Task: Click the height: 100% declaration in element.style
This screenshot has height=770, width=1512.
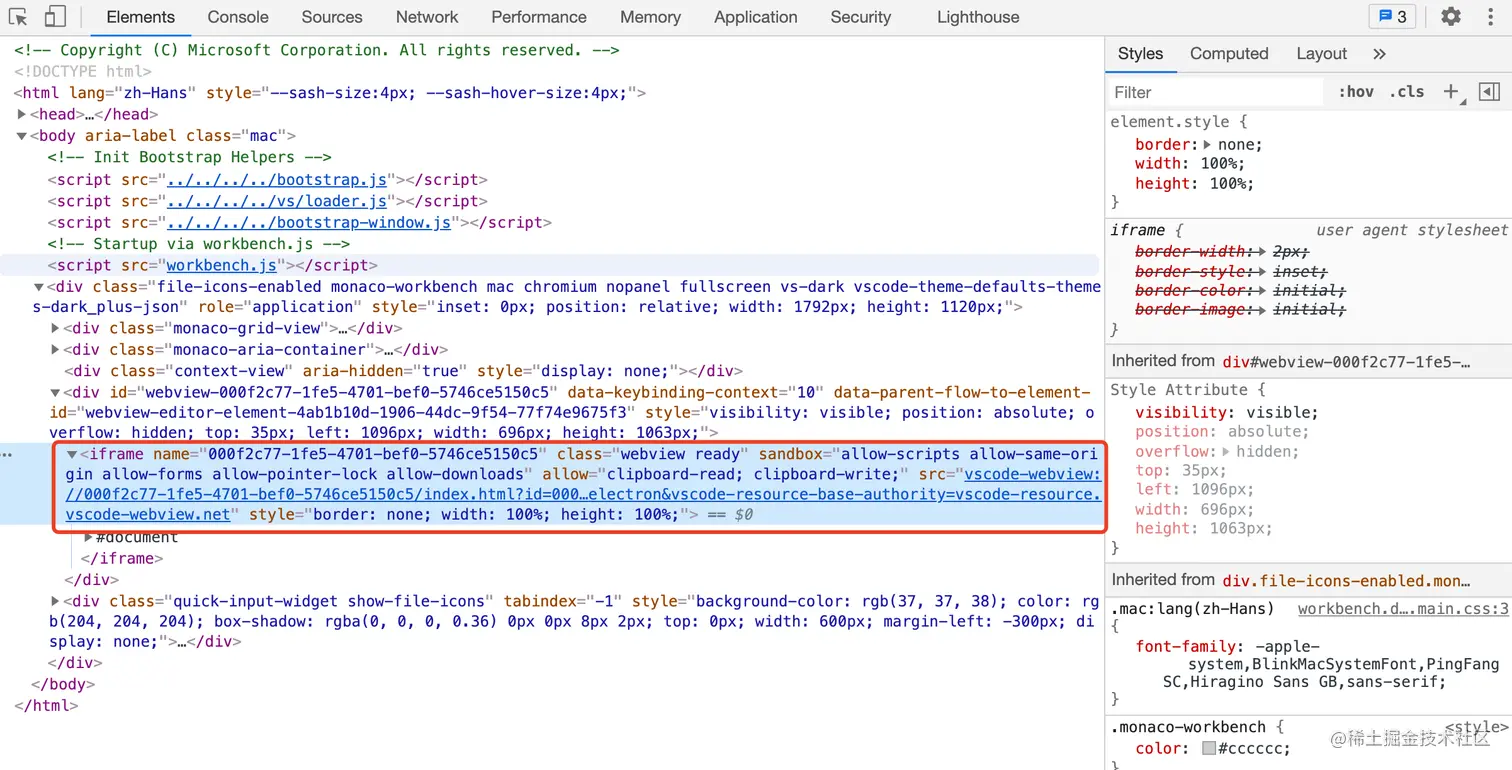Action: (x=1194, y=184)
